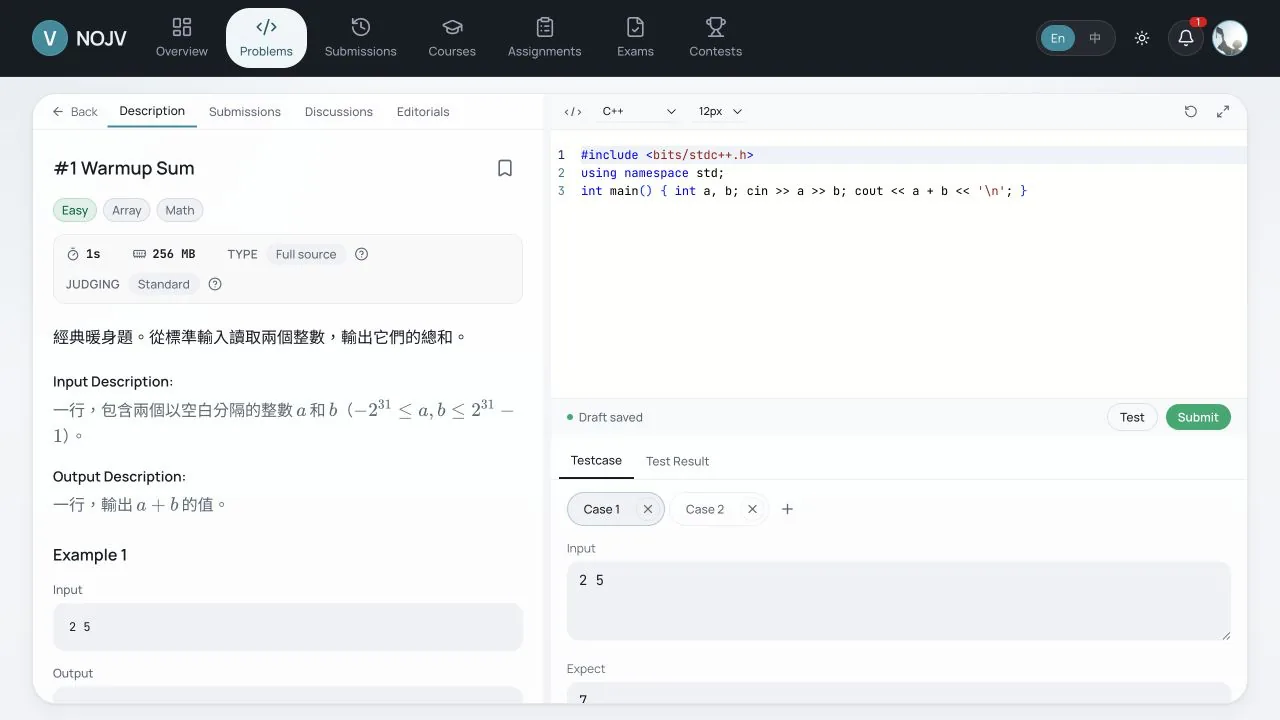Select the Case 2 testcase
Image resolution: width=1280 pixels, height=720 pixels.
(x=705, y=509)
